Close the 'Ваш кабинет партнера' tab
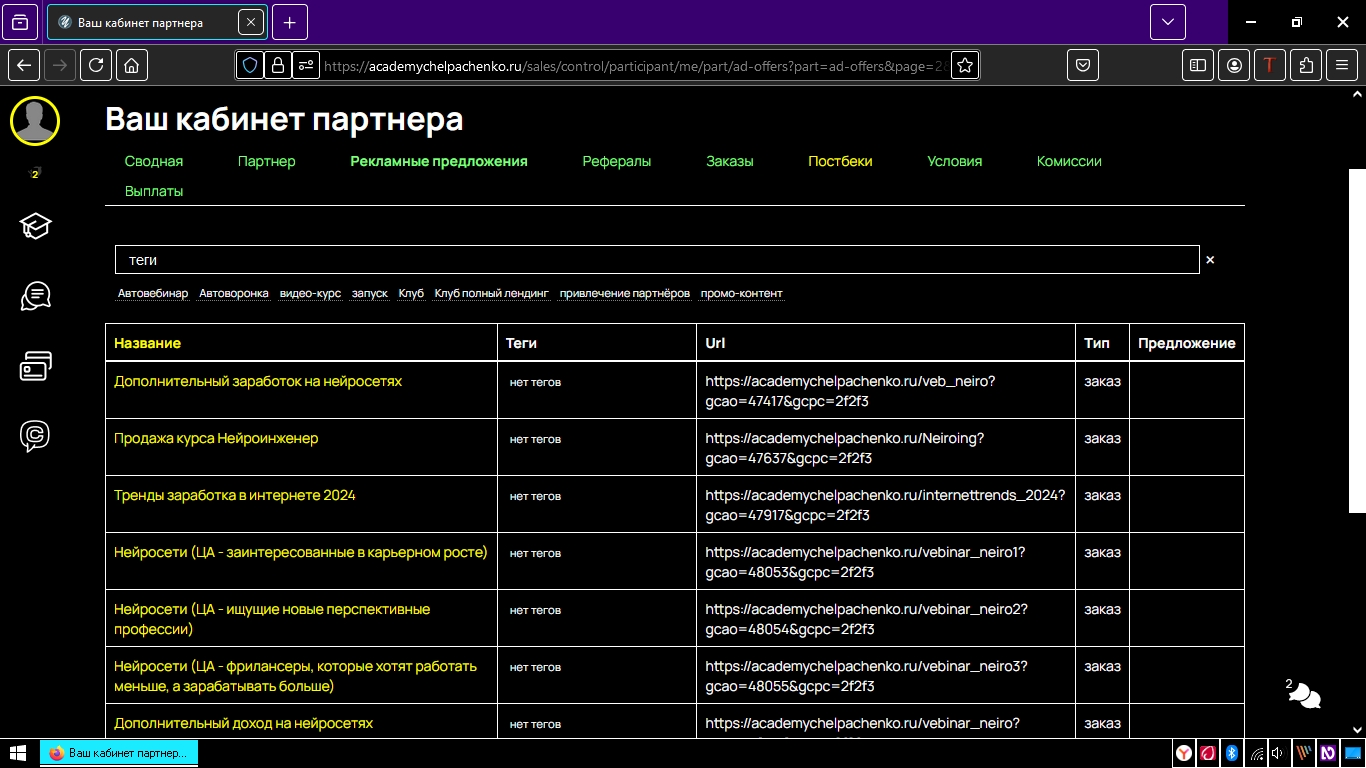 [x=251, y=22]
